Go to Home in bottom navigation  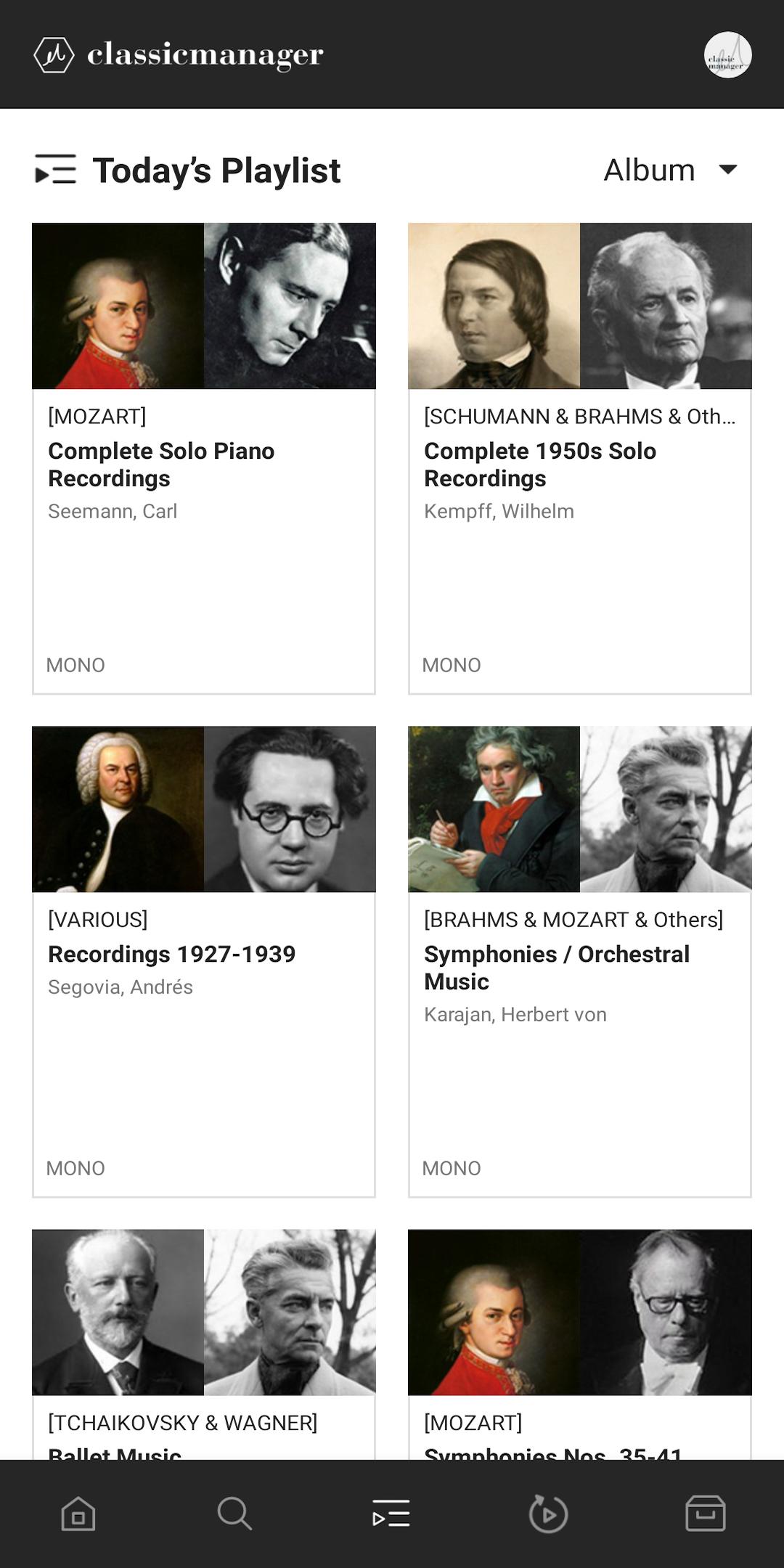point(78,1514)
